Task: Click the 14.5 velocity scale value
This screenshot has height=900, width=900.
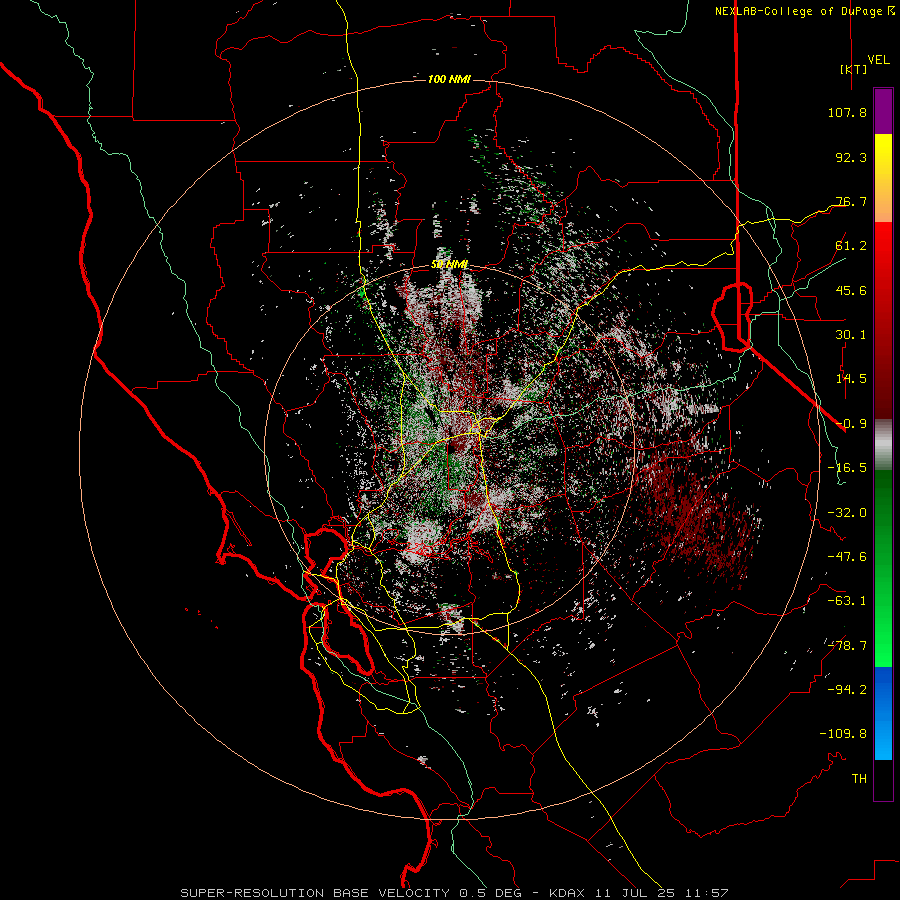Action: (x=851, y=379)
